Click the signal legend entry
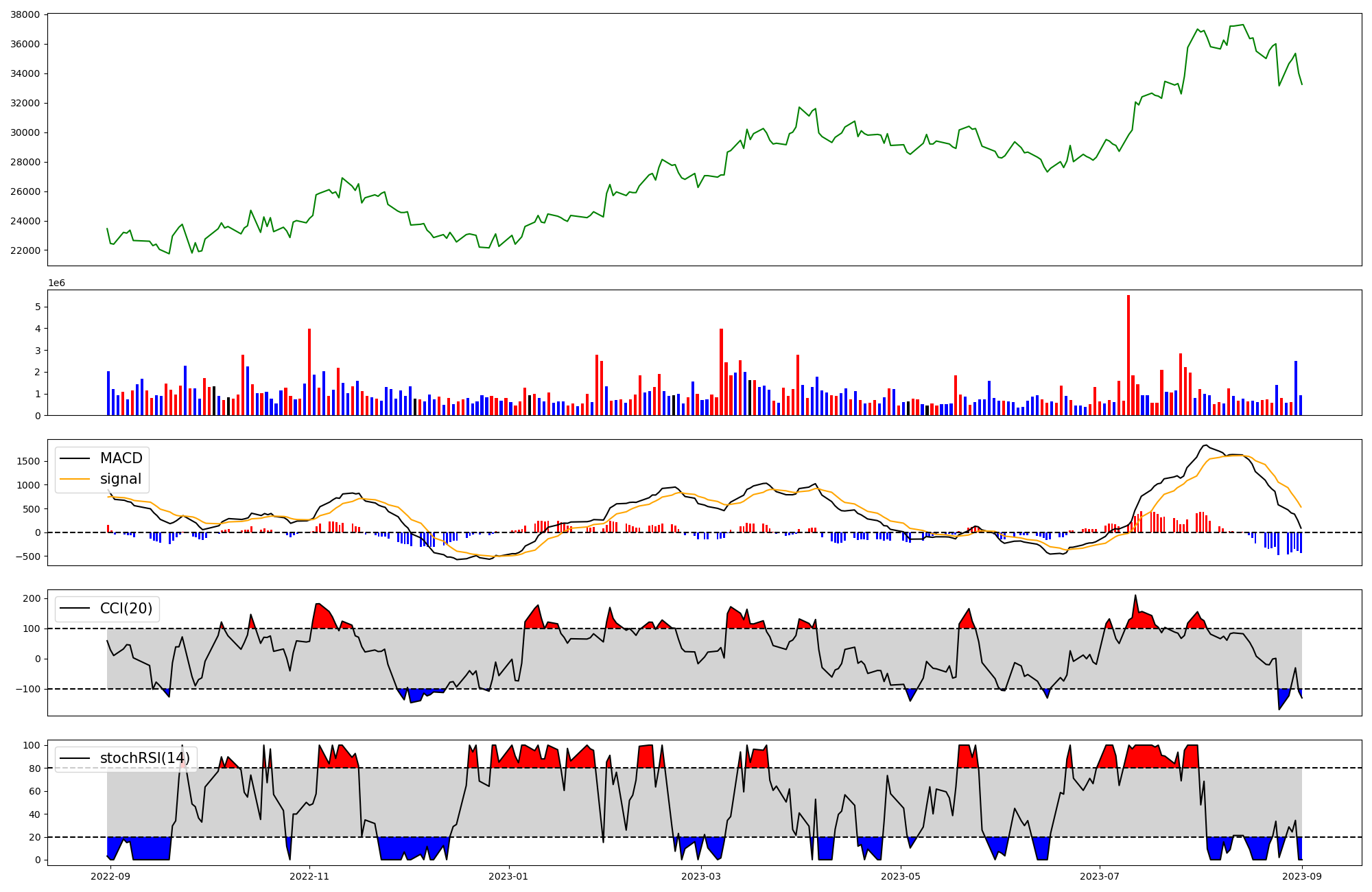The image size is (1372, 892). pyautogui.click(x=120, y=479)
